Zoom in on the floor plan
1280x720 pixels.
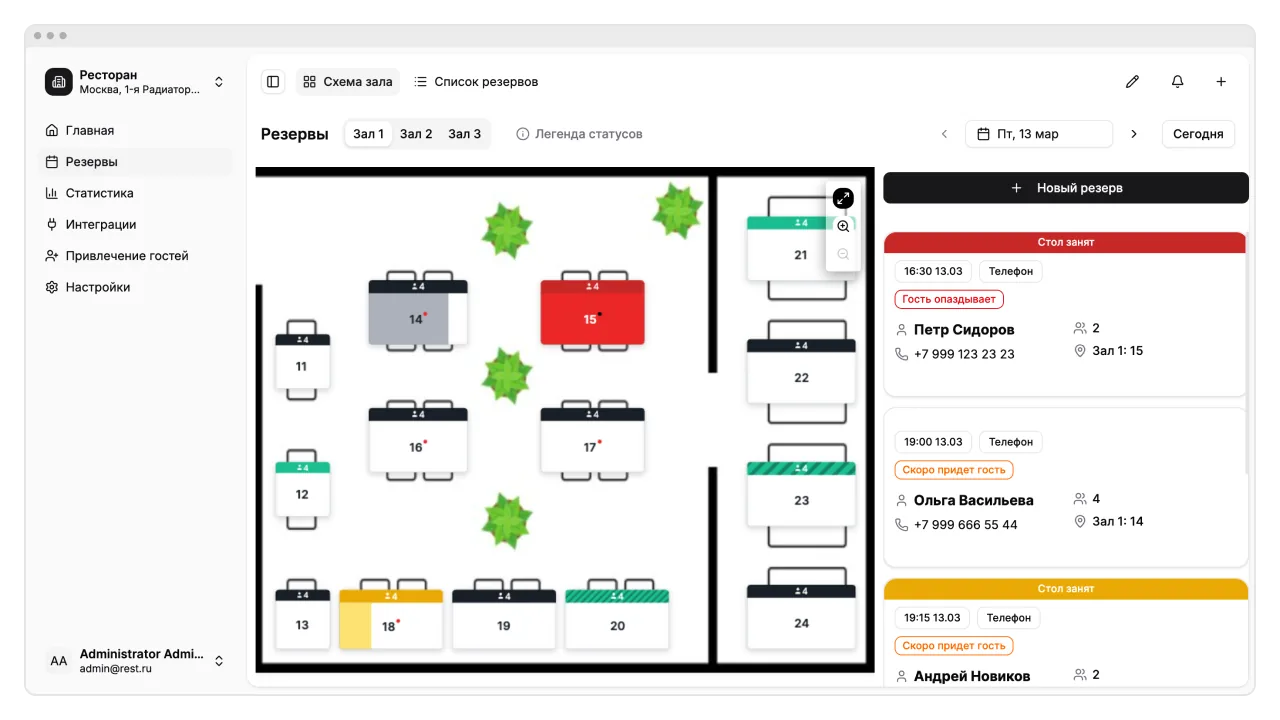click(x=843, y=227)
